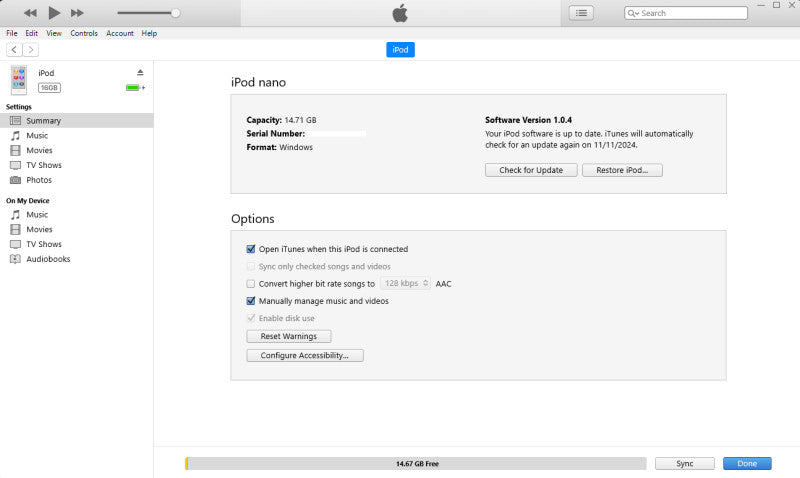The width and height of the screenshot is (800, 478).
Task: Enable Convert higher bit rate songs checkbox
Action: point(251,284)
